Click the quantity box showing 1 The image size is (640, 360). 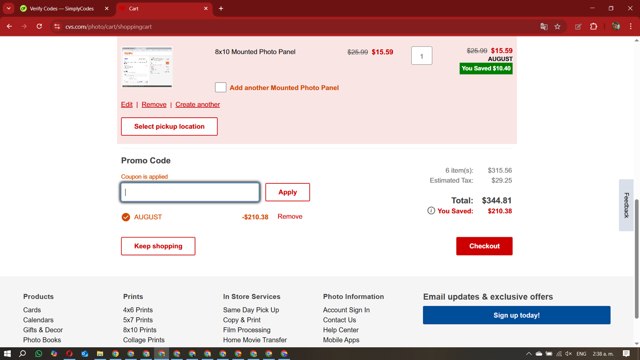click(x=422, y=56)
